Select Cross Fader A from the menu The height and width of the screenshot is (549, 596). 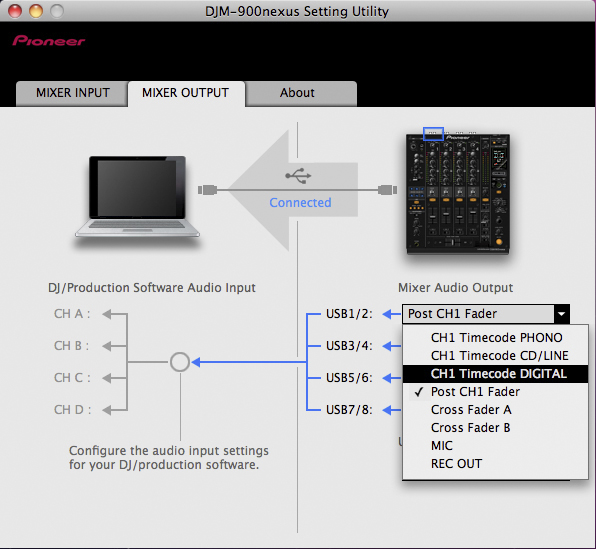click(495, 409)
